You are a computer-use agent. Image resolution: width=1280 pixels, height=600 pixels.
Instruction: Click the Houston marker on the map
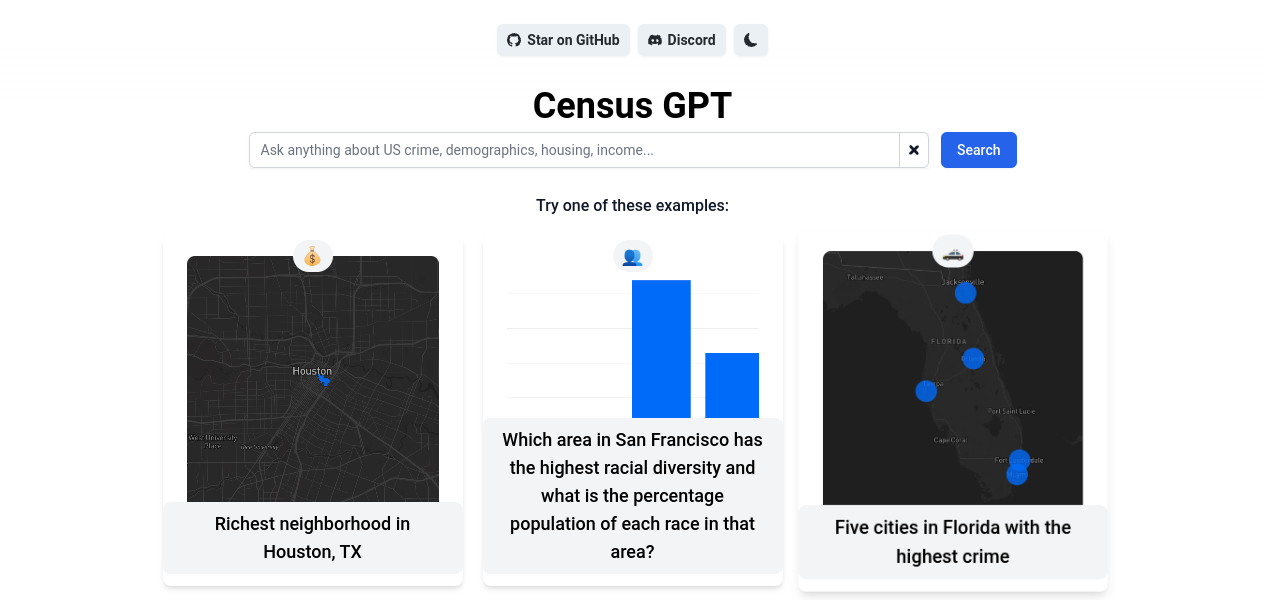[323, 380]
